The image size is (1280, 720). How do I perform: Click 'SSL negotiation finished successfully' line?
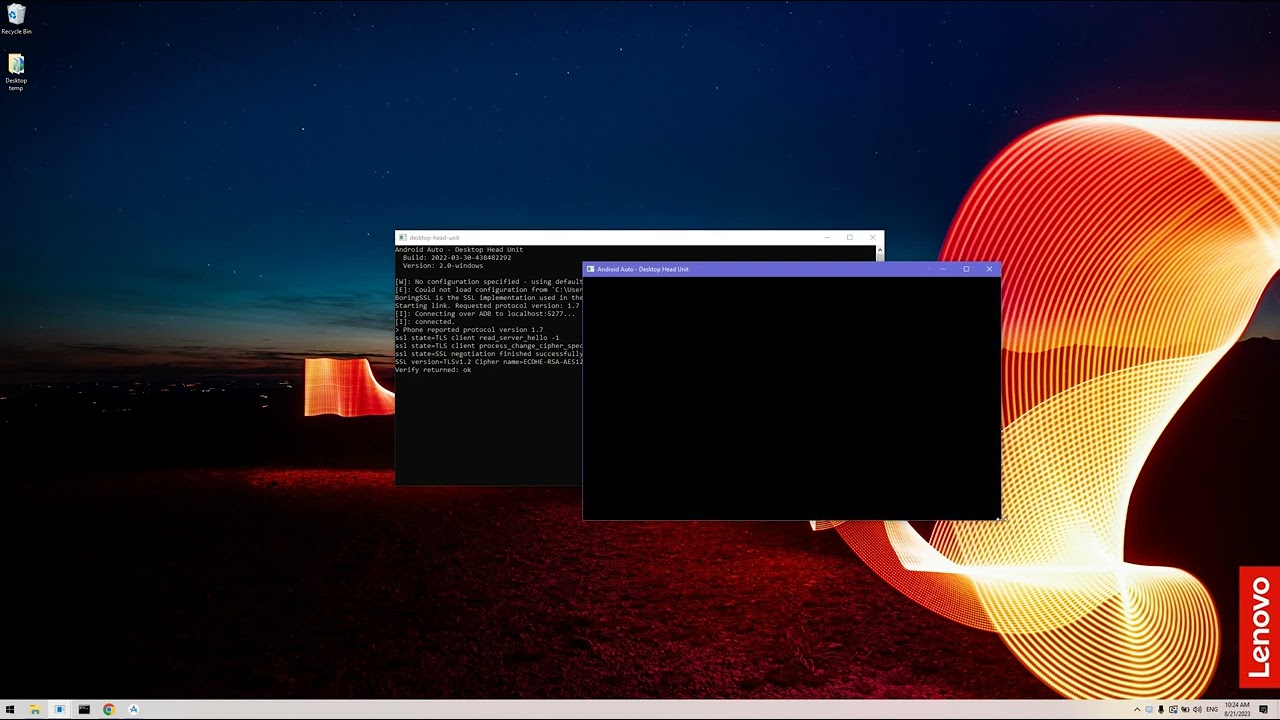click(x=489, y=354)
